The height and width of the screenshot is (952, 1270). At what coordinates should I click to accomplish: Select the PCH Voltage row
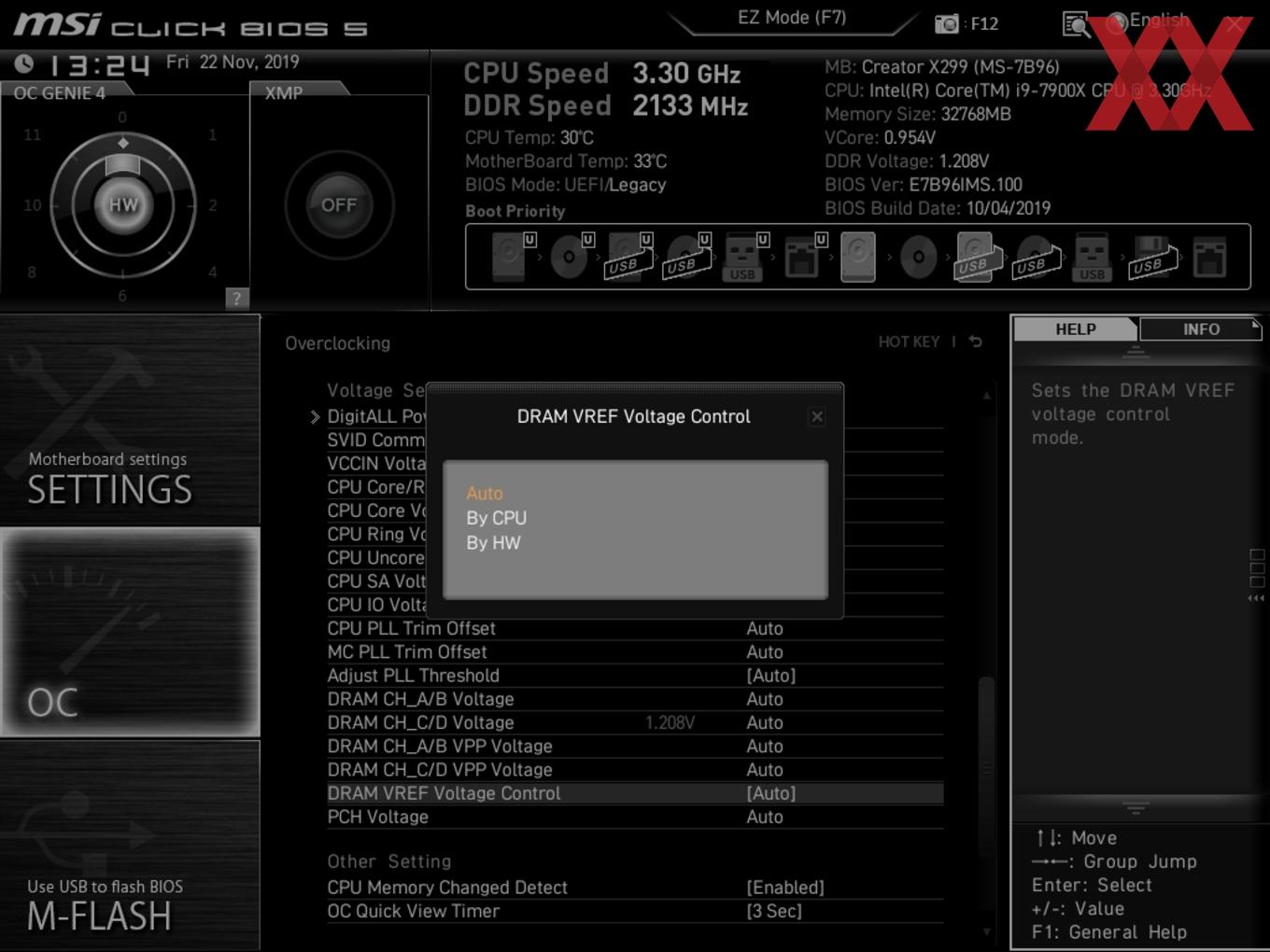coord(635,817)
